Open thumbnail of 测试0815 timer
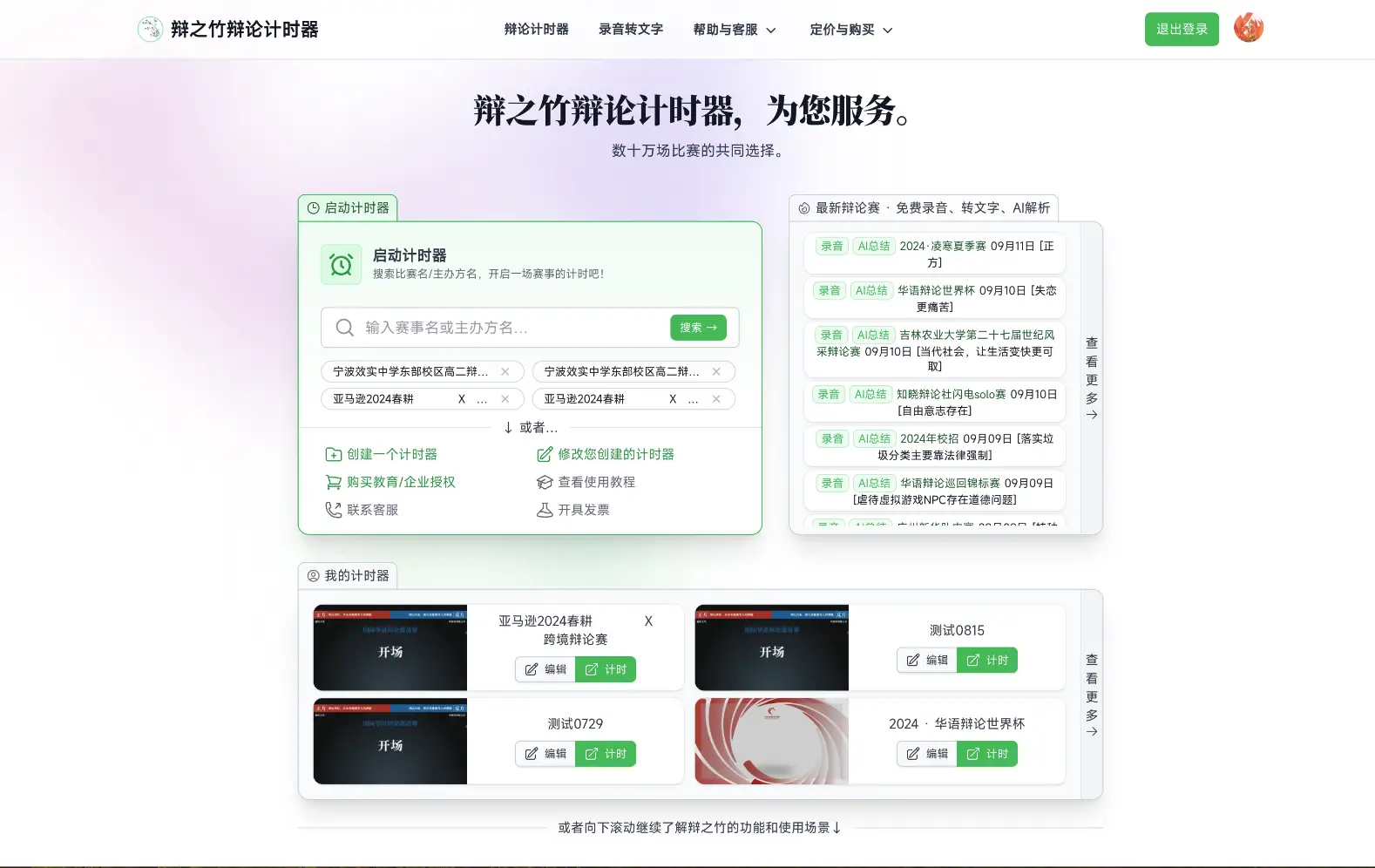Viewport: 1375px width, 868px height. [772, 648]
